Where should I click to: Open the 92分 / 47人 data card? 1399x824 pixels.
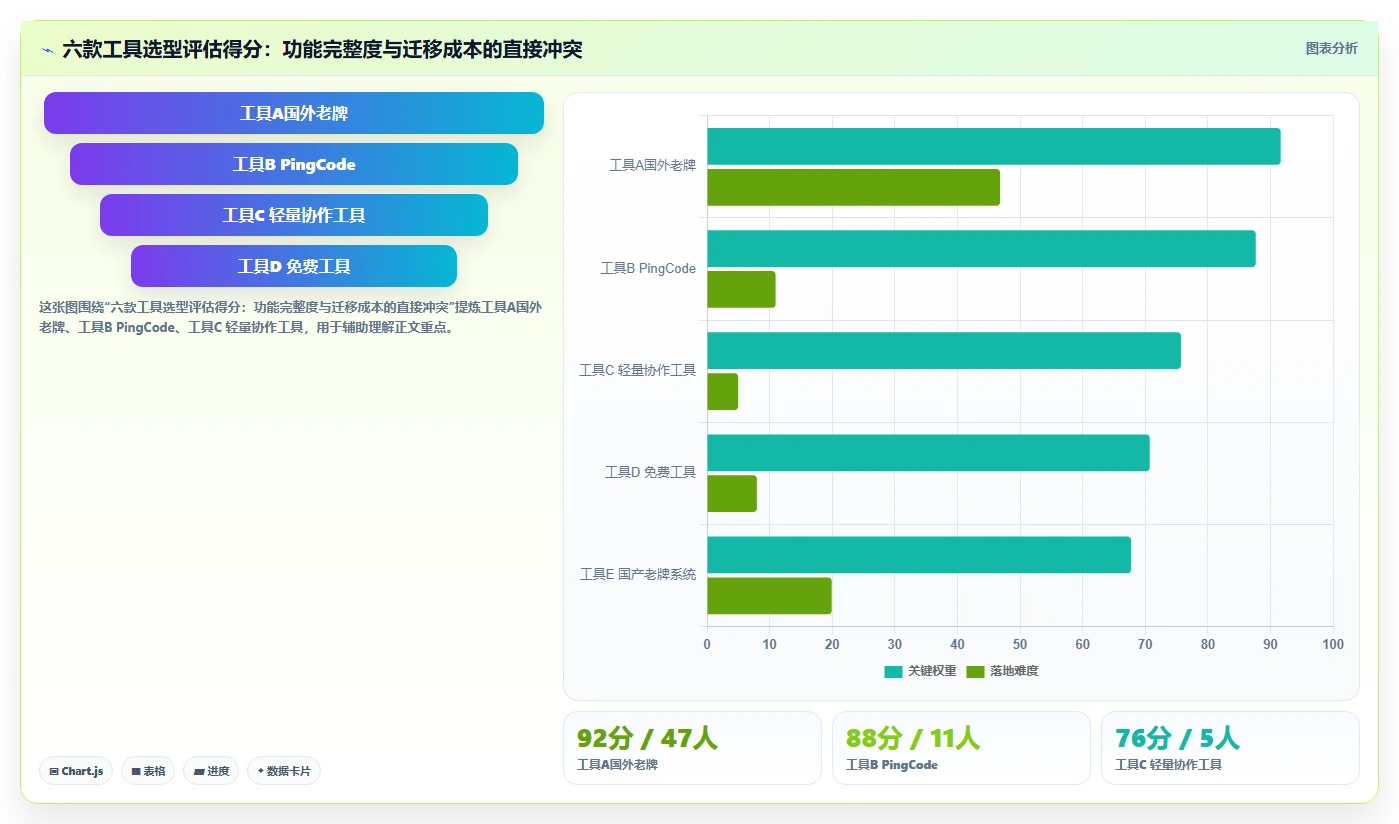coord(692,748)
